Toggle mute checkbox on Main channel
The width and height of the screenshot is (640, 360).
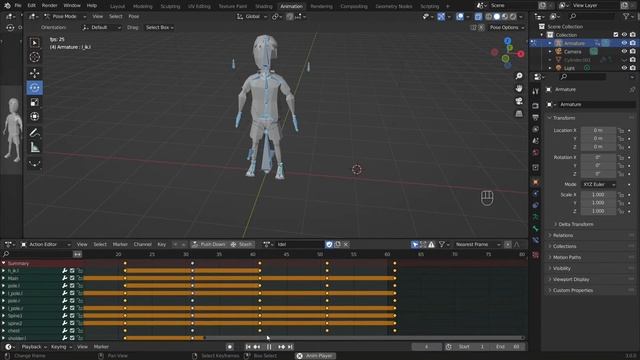[x=72, y=278]
